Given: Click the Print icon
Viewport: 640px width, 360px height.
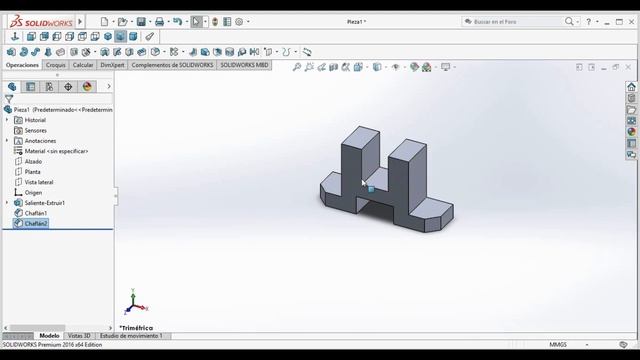Looking at the screenshot, I should [x=160, y=22].
